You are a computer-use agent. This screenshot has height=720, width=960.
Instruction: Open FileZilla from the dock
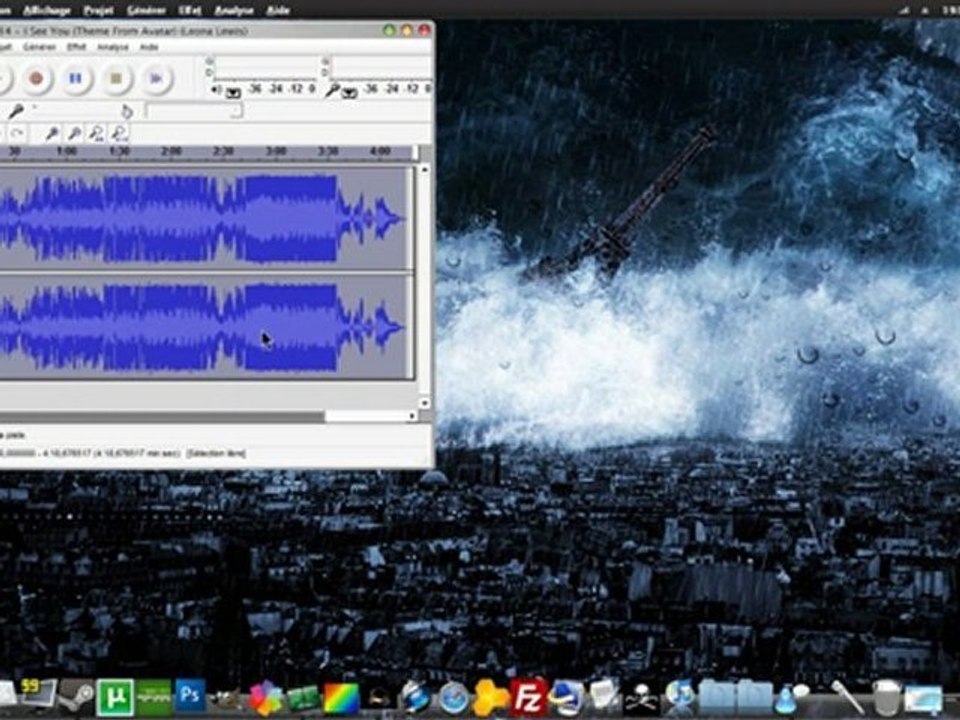pyautogui.click(x=528, y=697)
